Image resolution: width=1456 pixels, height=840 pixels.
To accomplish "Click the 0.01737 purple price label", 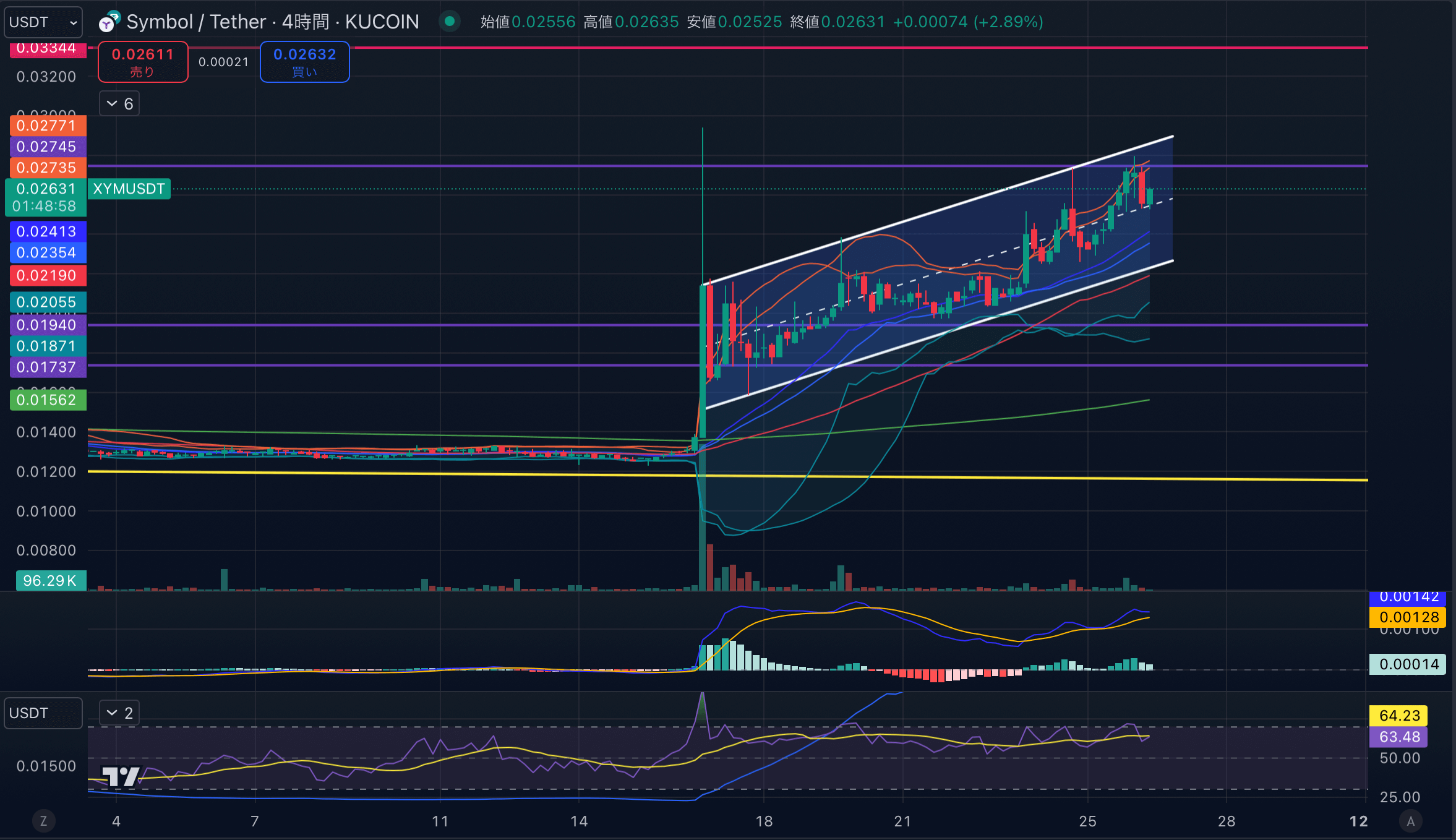I will 48,367.
